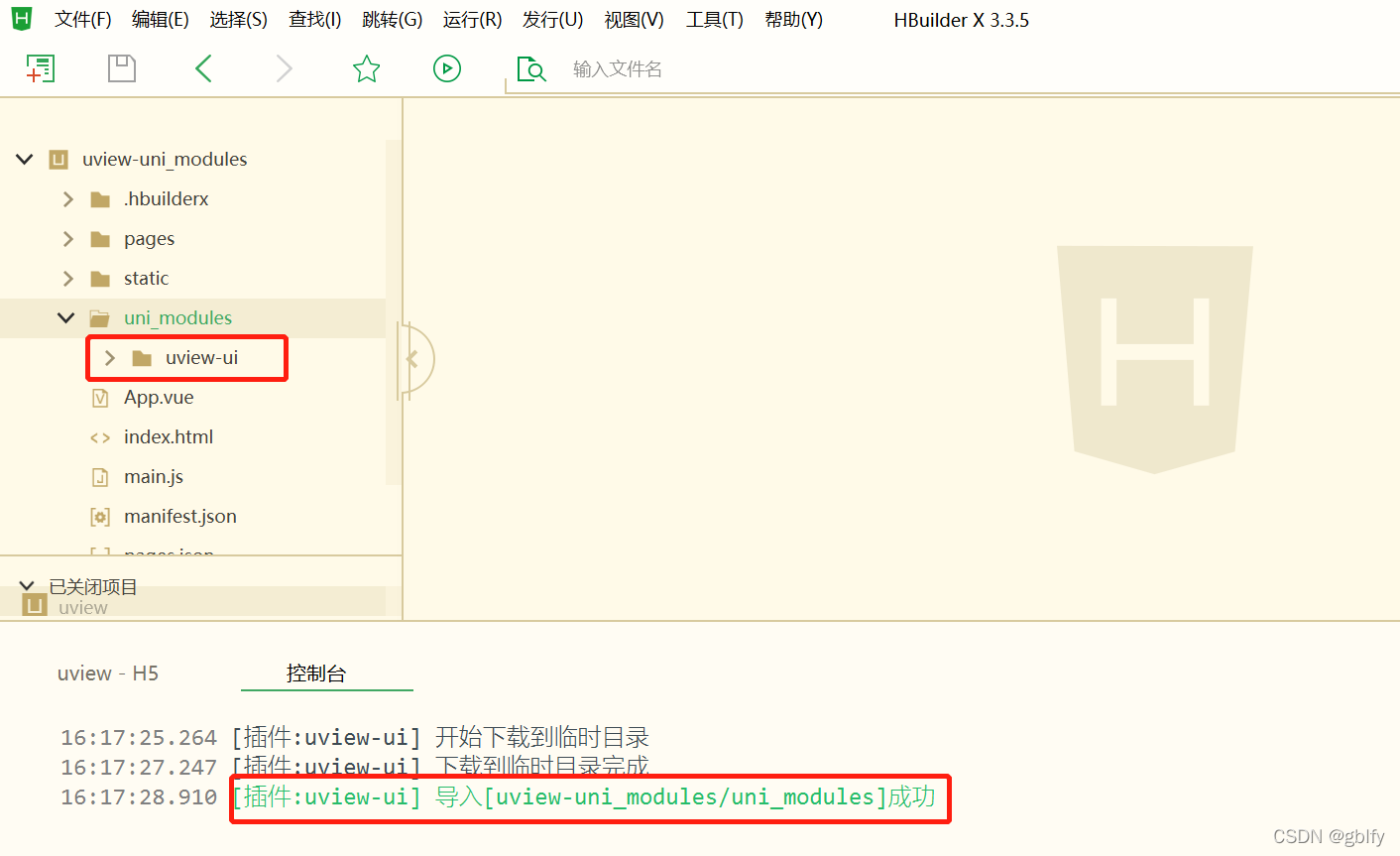Expand the static folder chevron
Image resolution: width=1400 pixels, height=856 pixels.
click(x=68, y=279)
